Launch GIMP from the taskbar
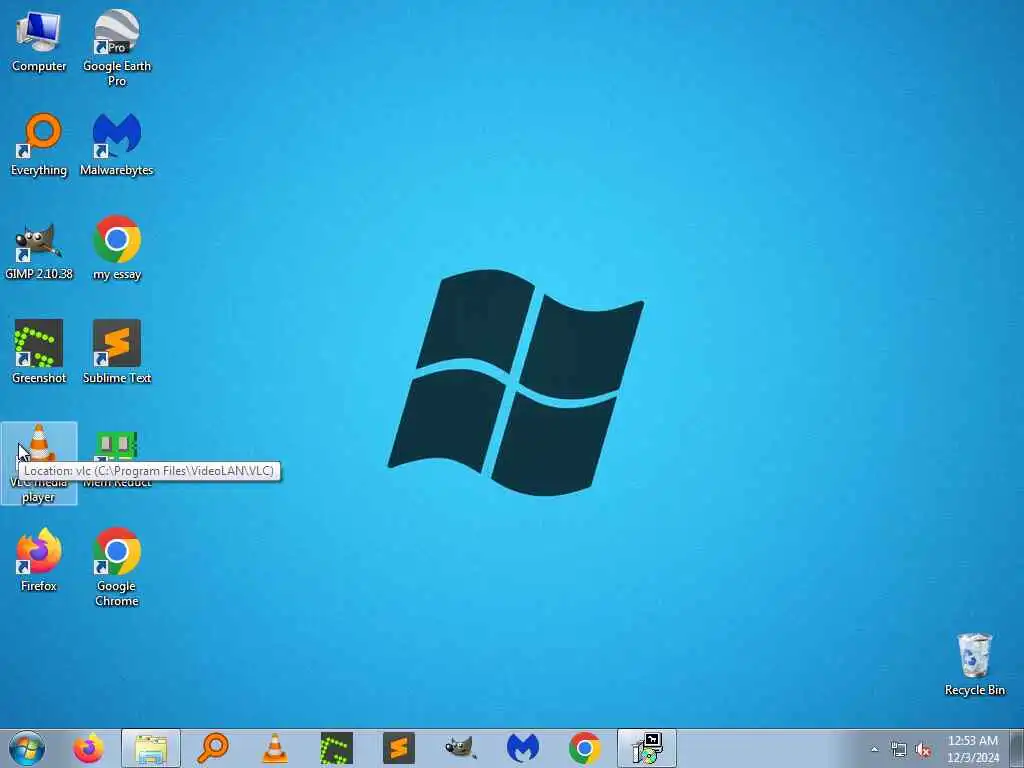The image size is (1024, 768). 461,748
